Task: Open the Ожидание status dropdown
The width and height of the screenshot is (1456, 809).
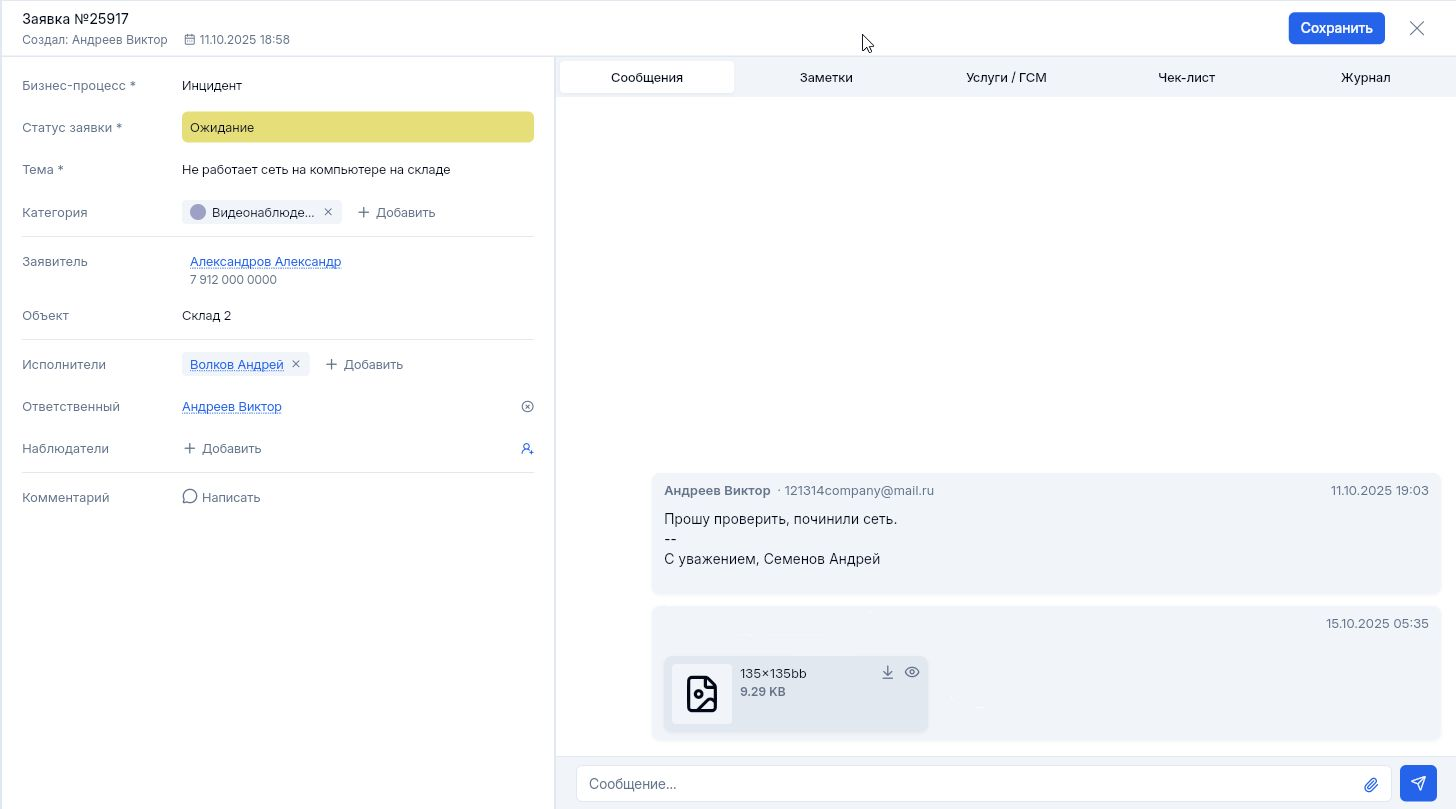Action: (358, 127)
